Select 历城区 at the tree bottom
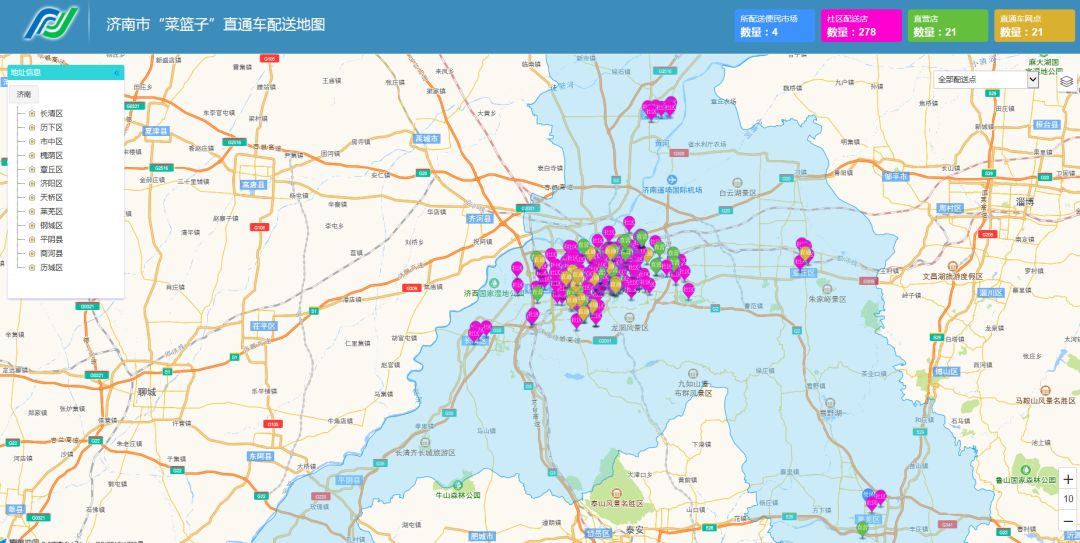The image size is (1080, 543). 51,268
